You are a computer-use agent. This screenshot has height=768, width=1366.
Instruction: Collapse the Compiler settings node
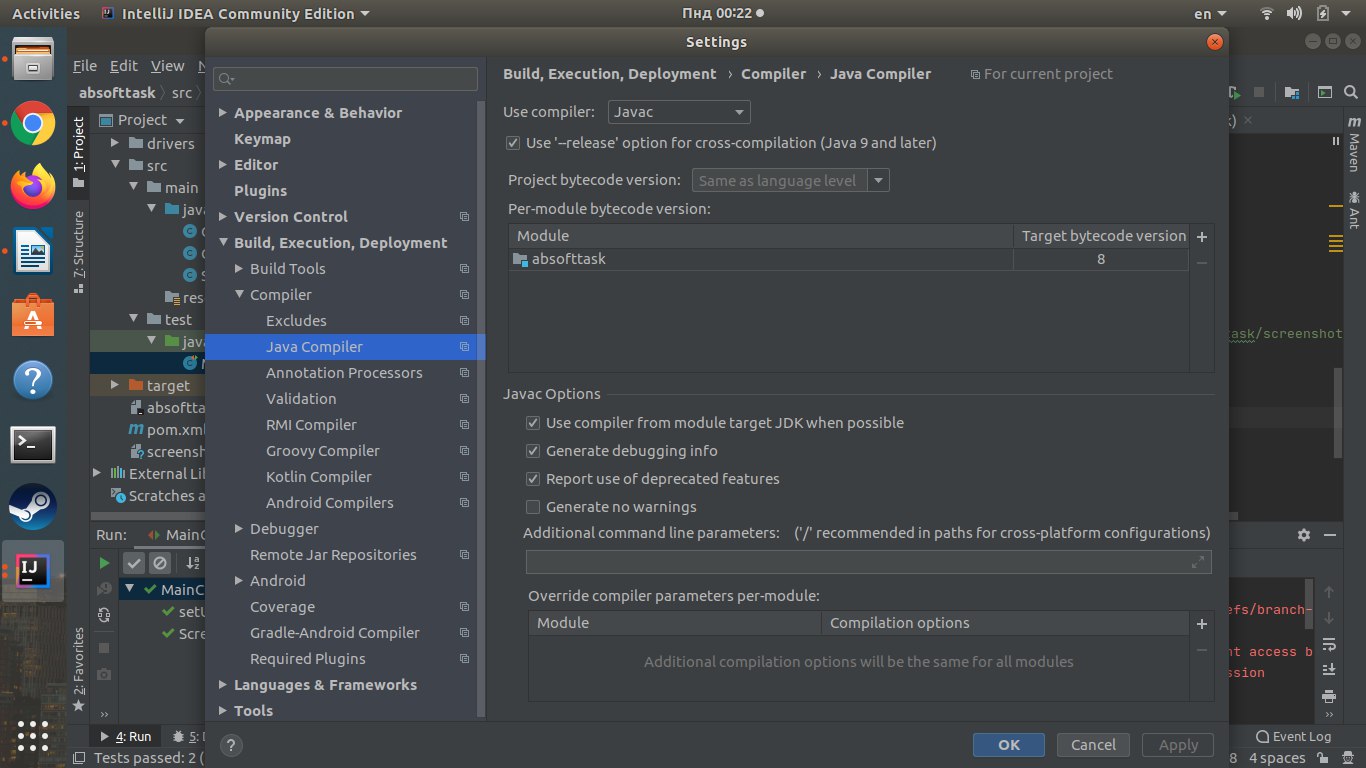(239, 295)
